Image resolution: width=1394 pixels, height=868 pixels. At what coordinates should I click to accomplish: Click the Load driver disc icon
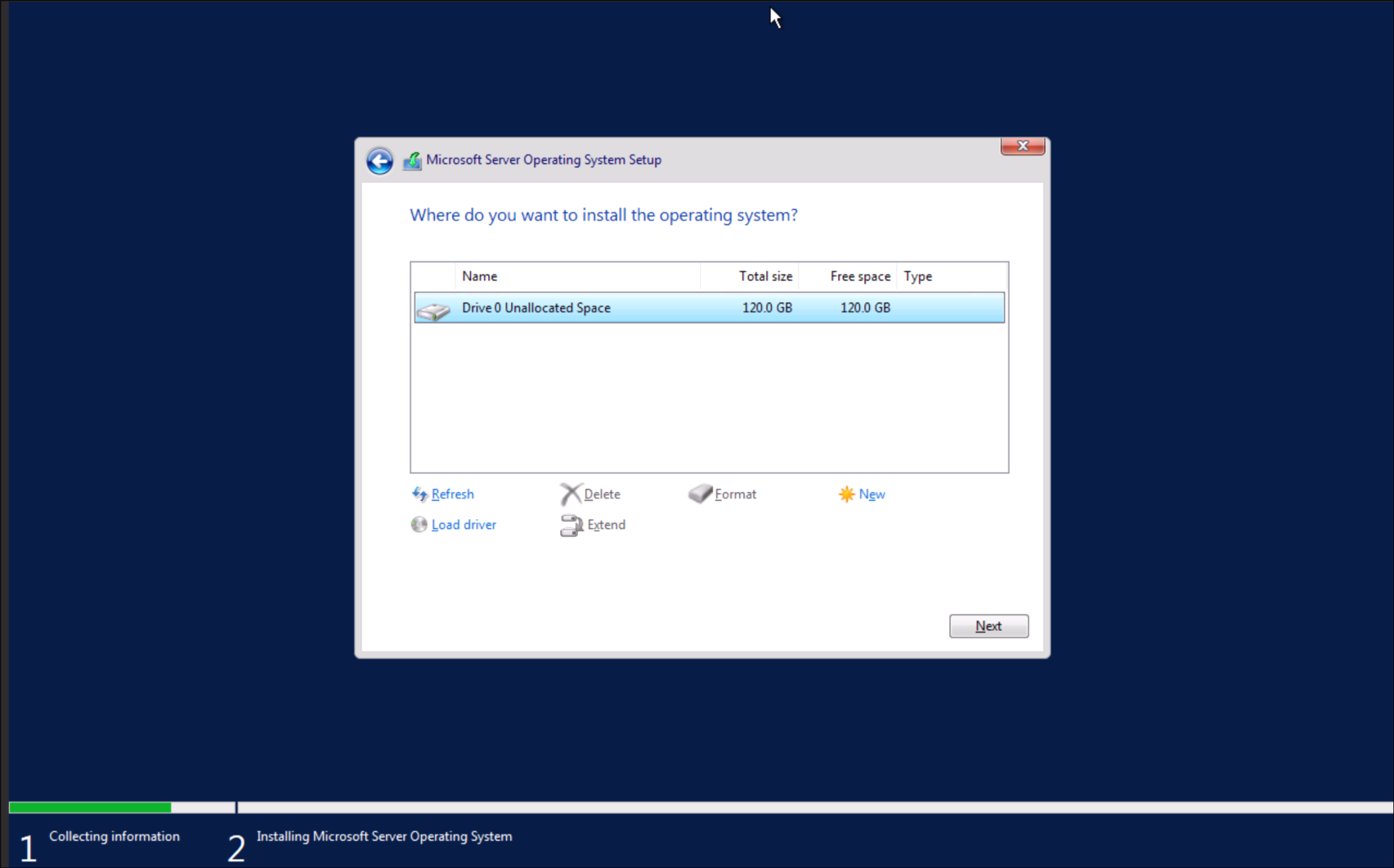[419, 525]
